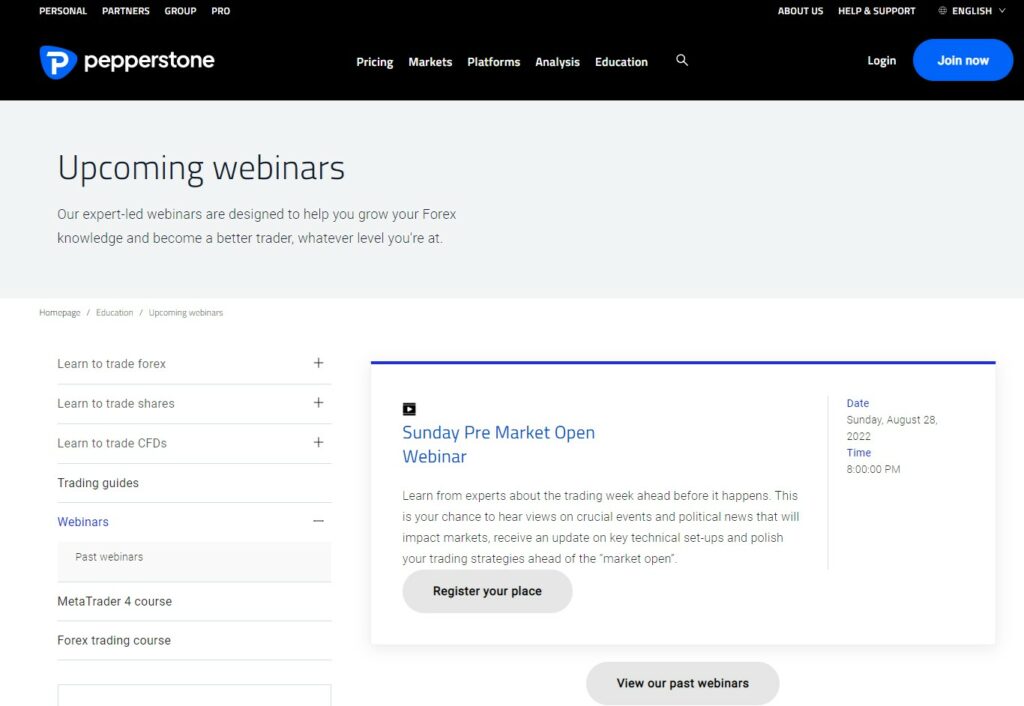Click the Pepperstone logo icon
This screenshot has width=1024, height=706.
[x=58, y=62]
